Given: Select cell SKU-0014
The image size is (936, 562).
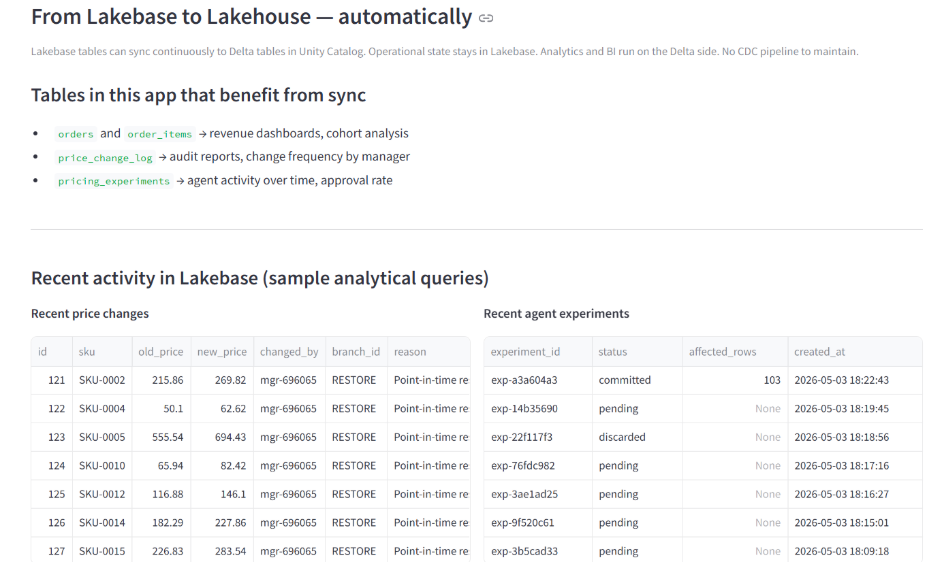Looking at the screenshot, I should coord(102,523).
